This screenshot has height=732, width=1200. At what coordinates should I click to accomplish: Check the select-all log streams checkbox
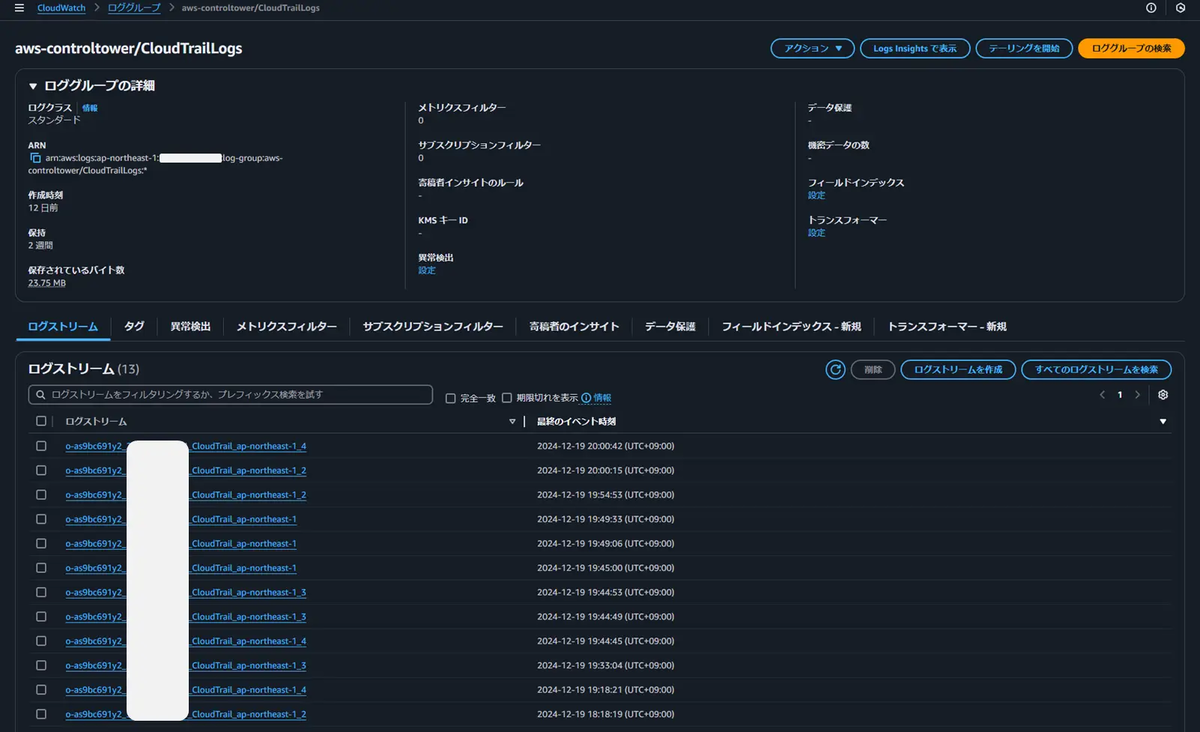tap(41, 421)
